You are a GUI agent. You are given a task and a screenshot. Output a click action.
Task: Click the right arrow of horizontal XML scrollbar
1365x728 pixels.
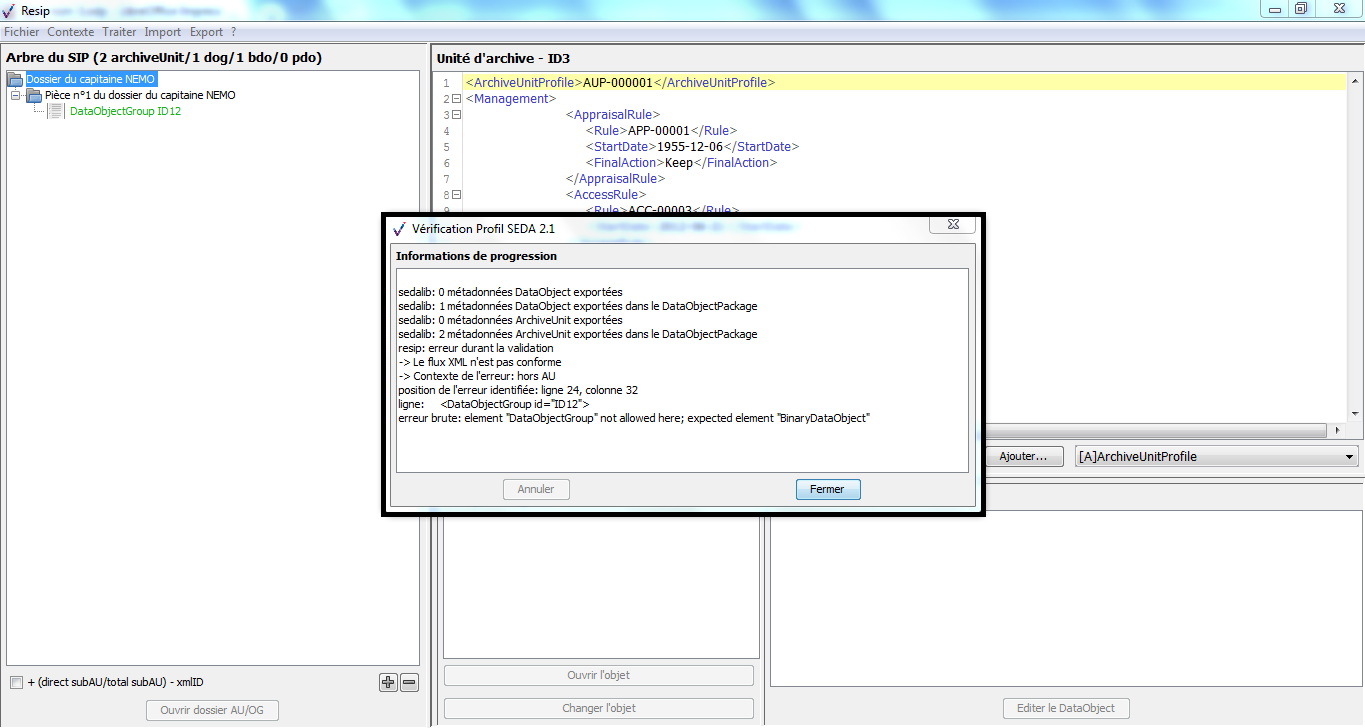click(1338, 430)
